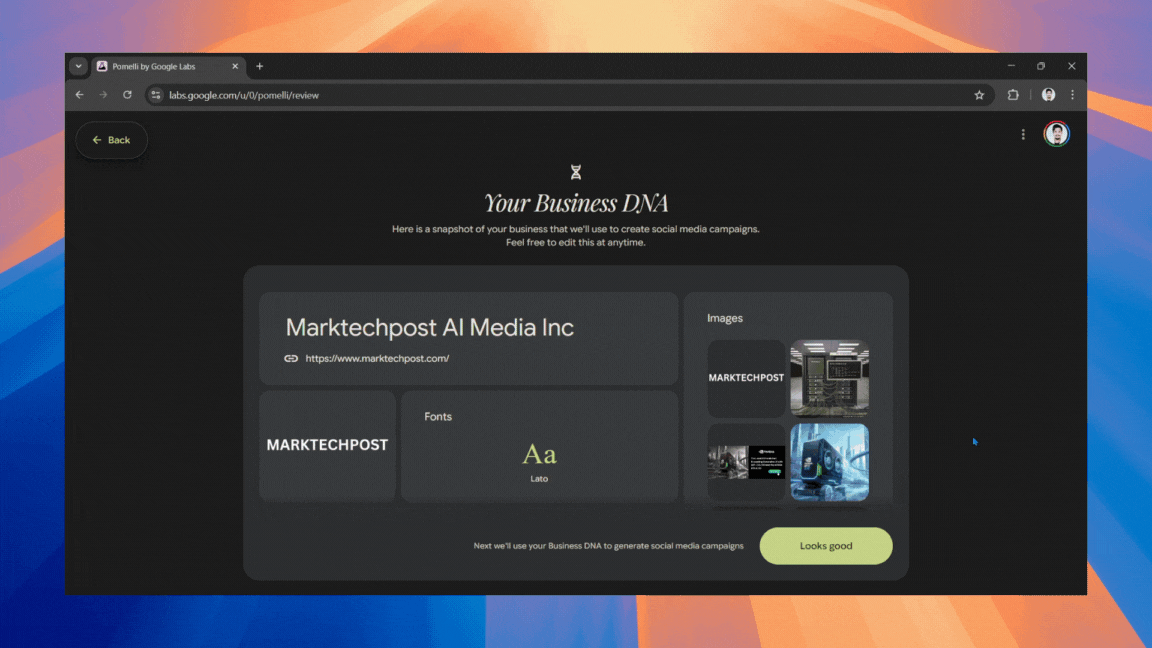Select the server room image thumbnail
The height and width of the screenshot is (648, 1152).
pyautogui.click(x=829, y=378)
